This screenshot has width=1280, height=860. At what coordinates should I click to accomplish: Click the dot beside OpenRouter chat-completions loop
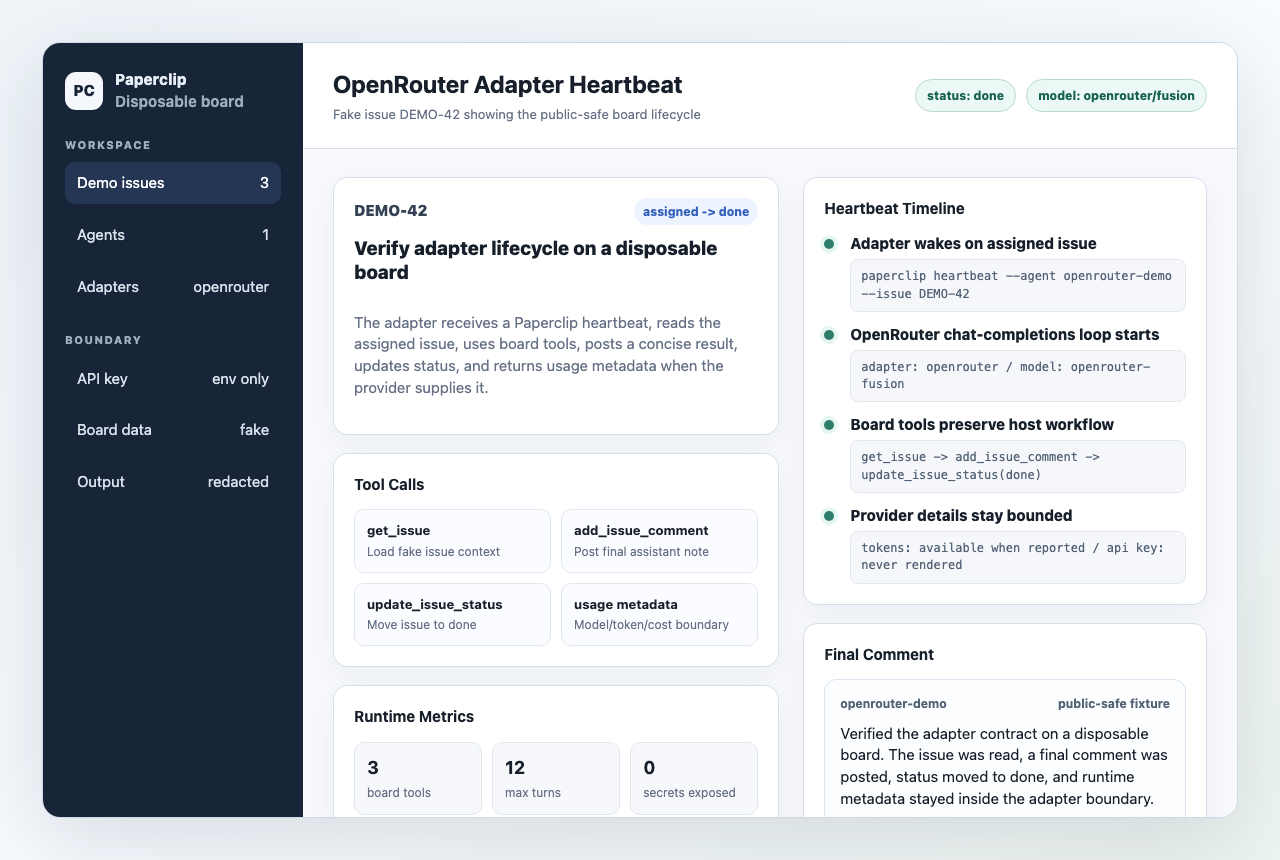click(x=829, y=334)
